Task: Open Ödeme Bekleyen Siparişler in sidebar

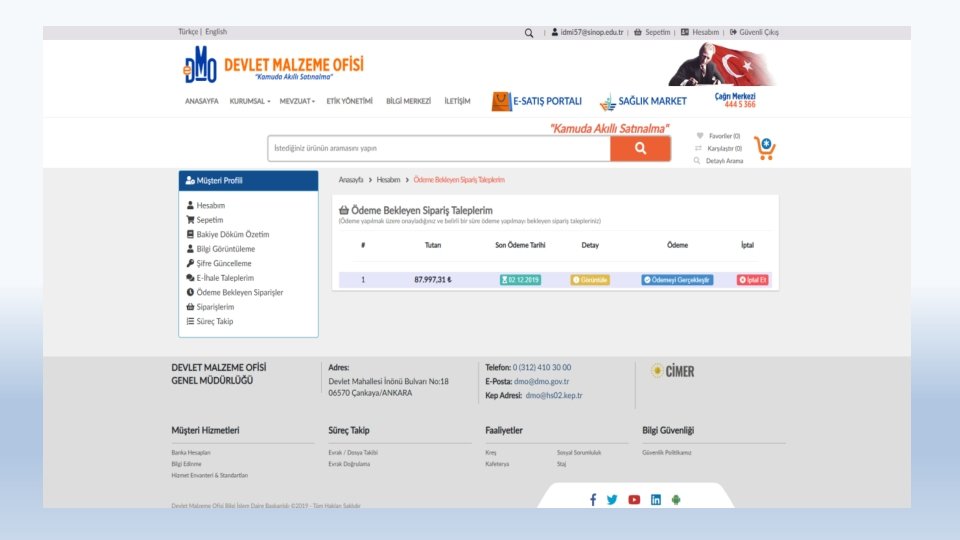Action: coord(235,293)
